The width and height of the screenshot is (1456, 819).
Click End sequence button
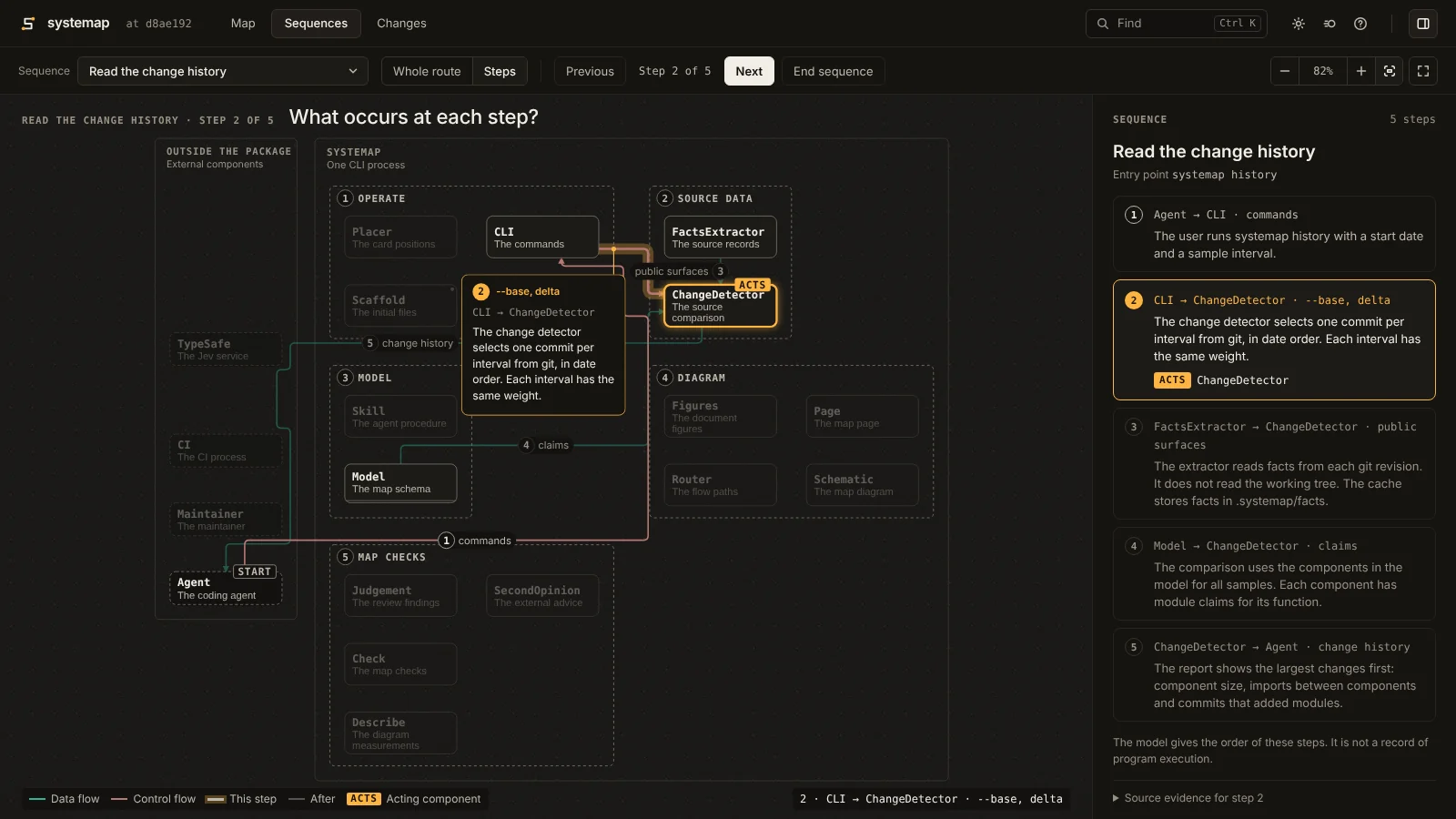[x=833, y=71]
